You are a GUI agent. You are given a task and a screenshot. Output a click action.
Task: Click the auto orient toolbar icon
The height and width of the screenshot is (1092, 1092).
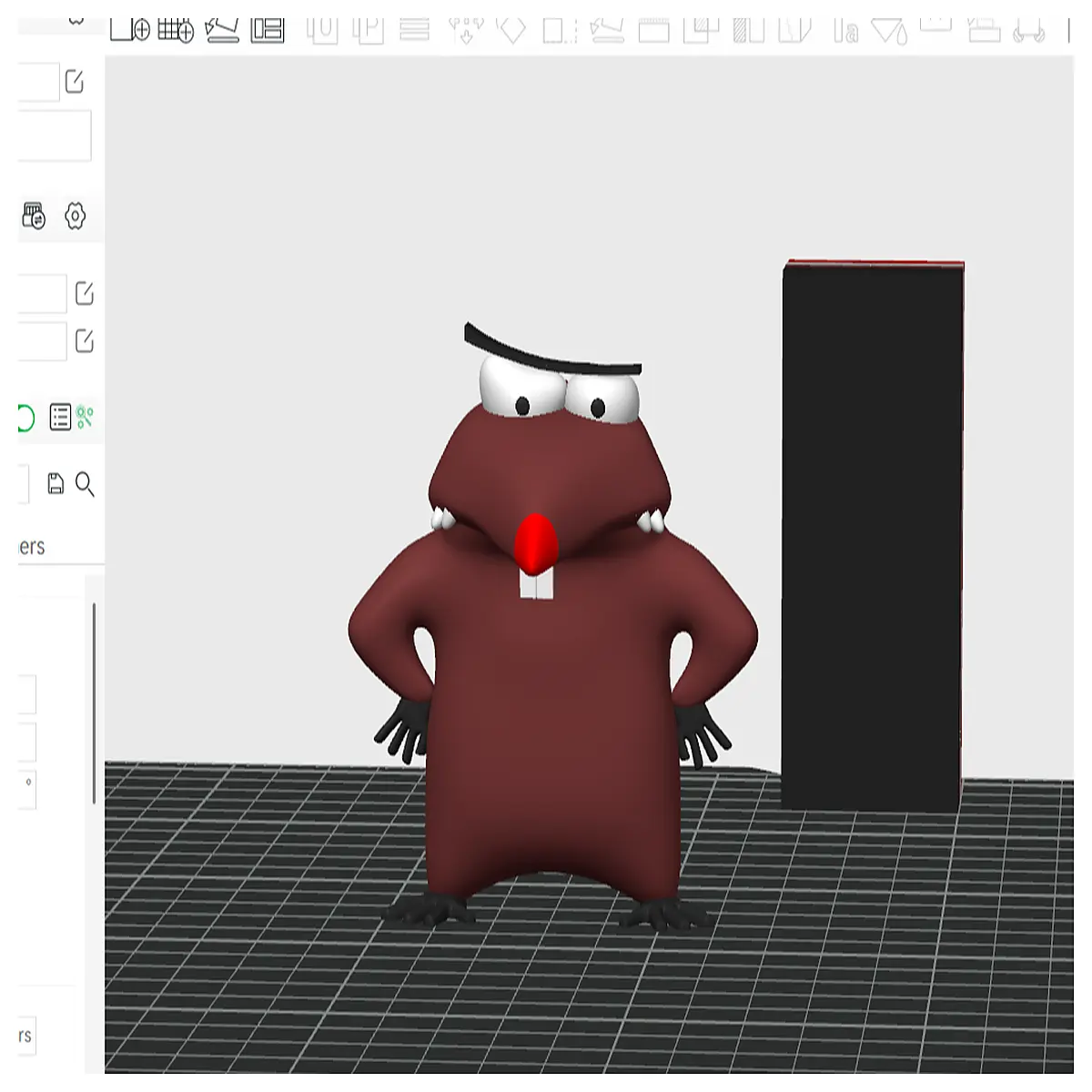click(222, 30)
